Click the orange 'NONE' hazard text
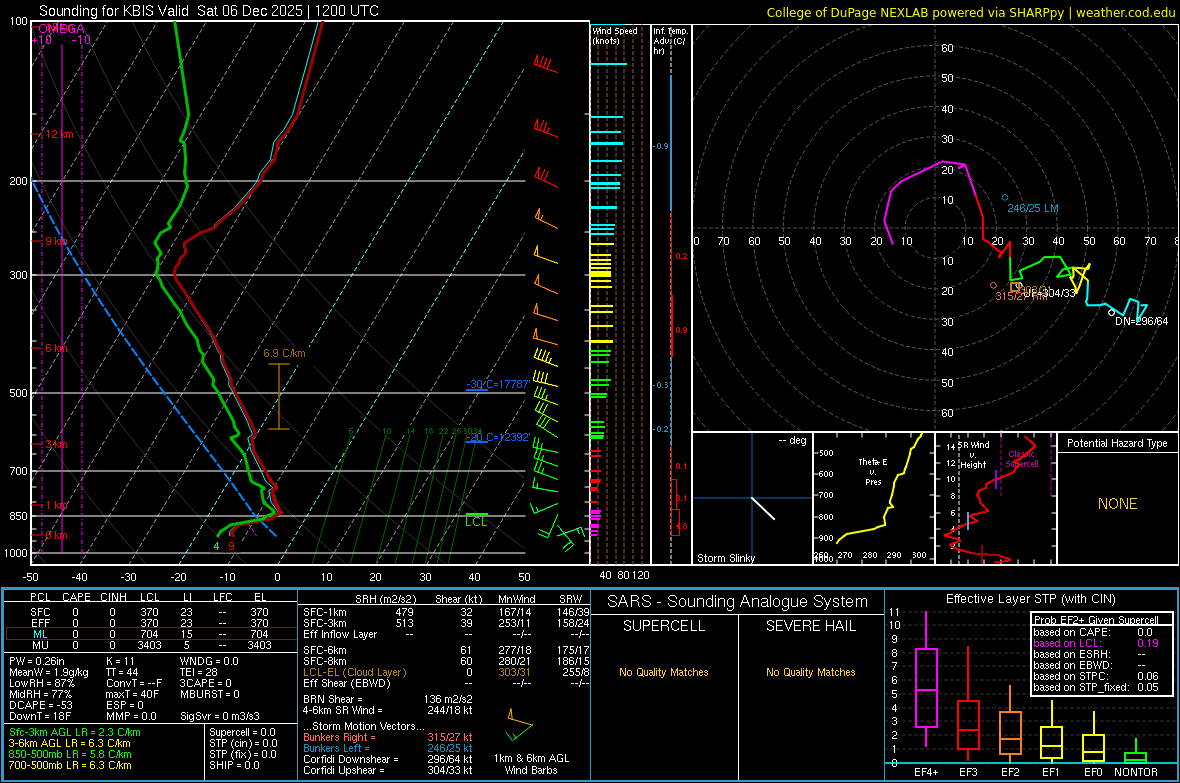The image size is (1180, 783). point(1117,504)
